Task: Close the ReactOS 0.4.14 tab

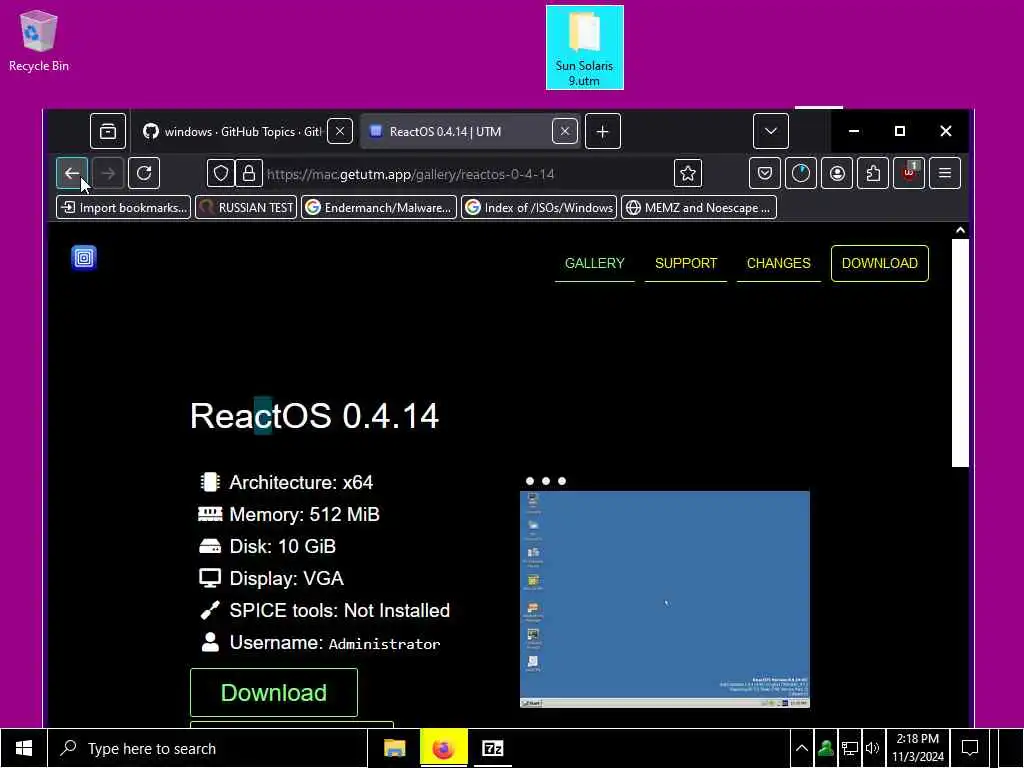Action: [x=565, y=131]
